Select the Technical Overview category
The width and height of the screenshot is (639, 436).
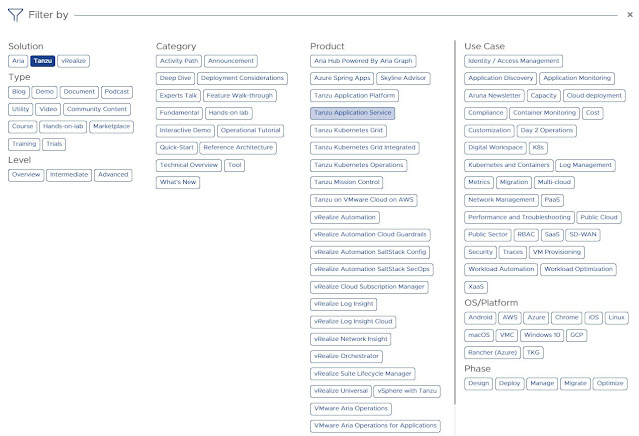coord(189,165)
